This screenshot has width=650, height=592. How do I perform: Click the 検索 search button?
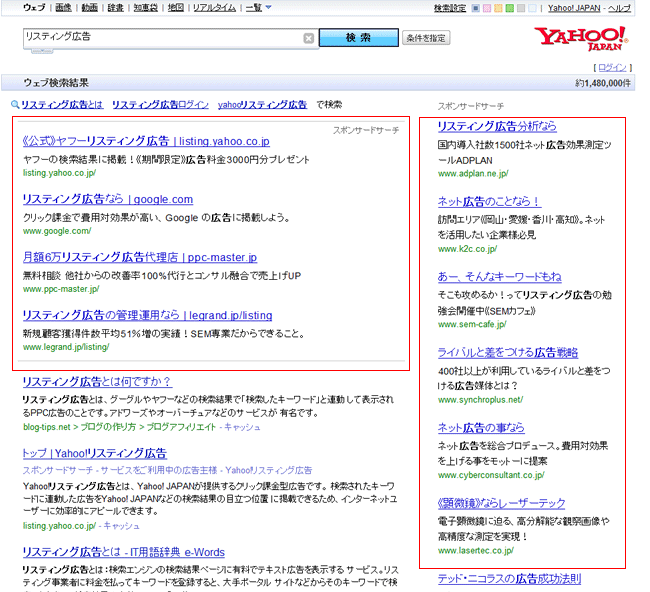[359, 38]
